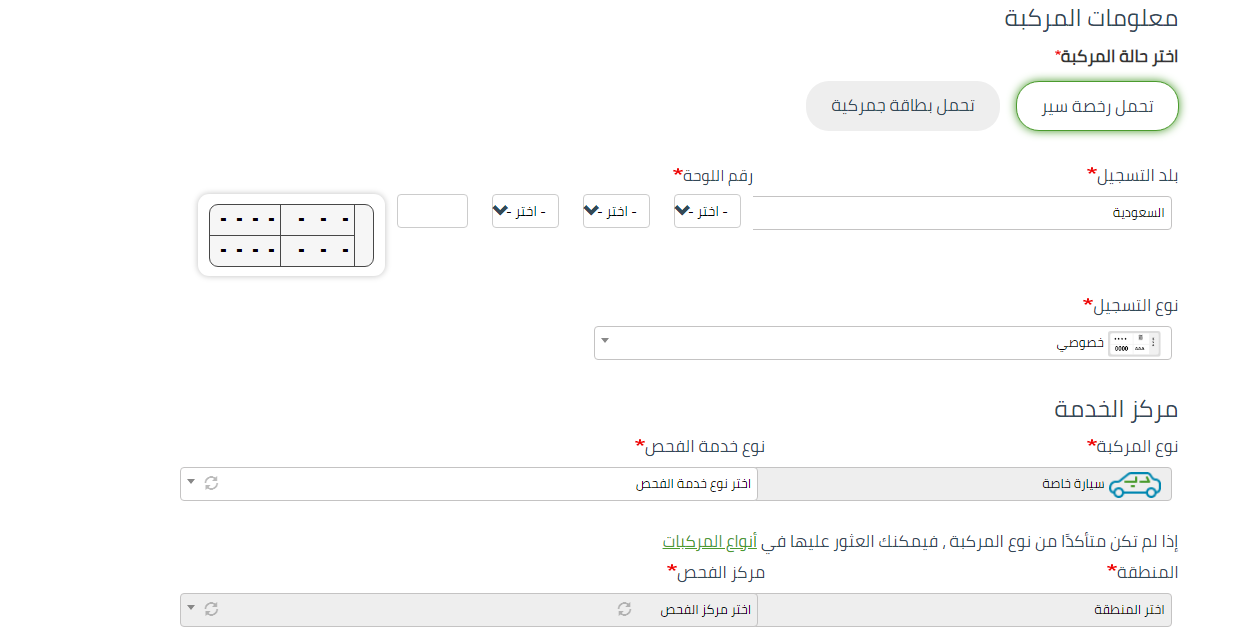Click the license plate preview image
This screenshot has width=1238, height=642.
tap(291, 235)
